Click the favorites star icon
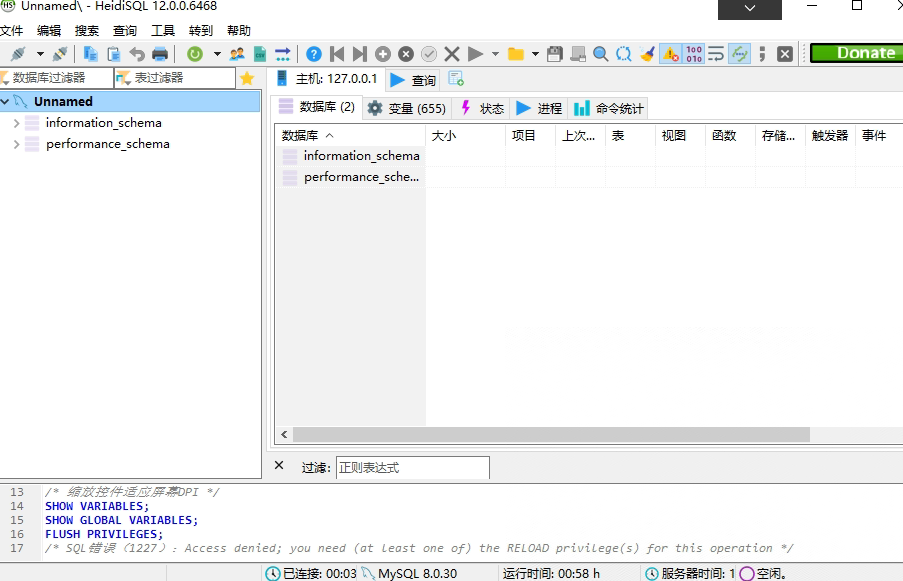 [247, 78]
